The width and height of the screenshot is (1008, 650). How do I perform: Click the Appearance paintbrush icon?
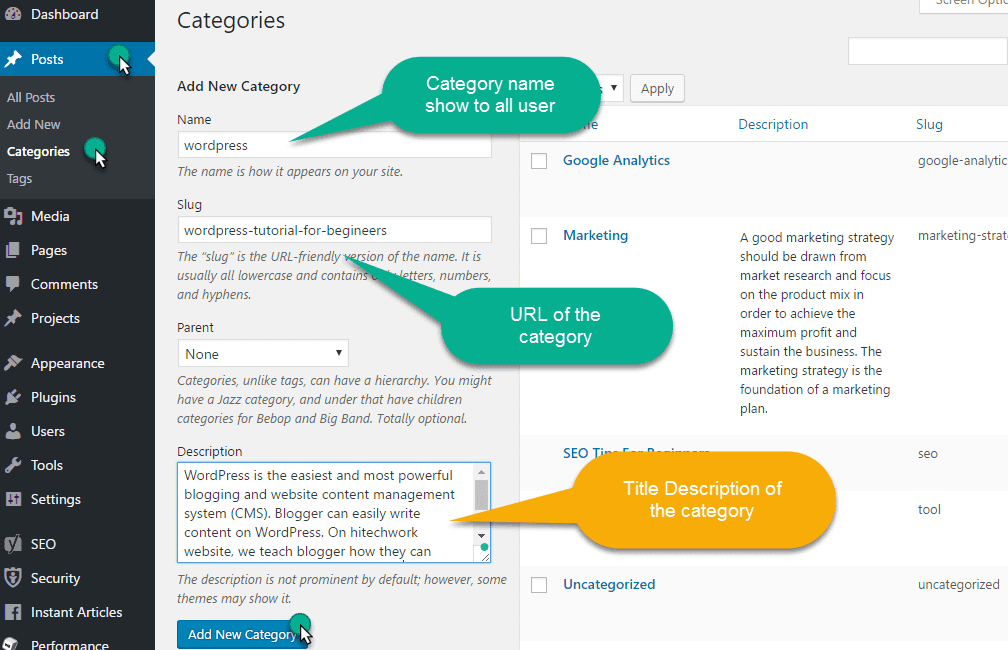tap(13, 363)
